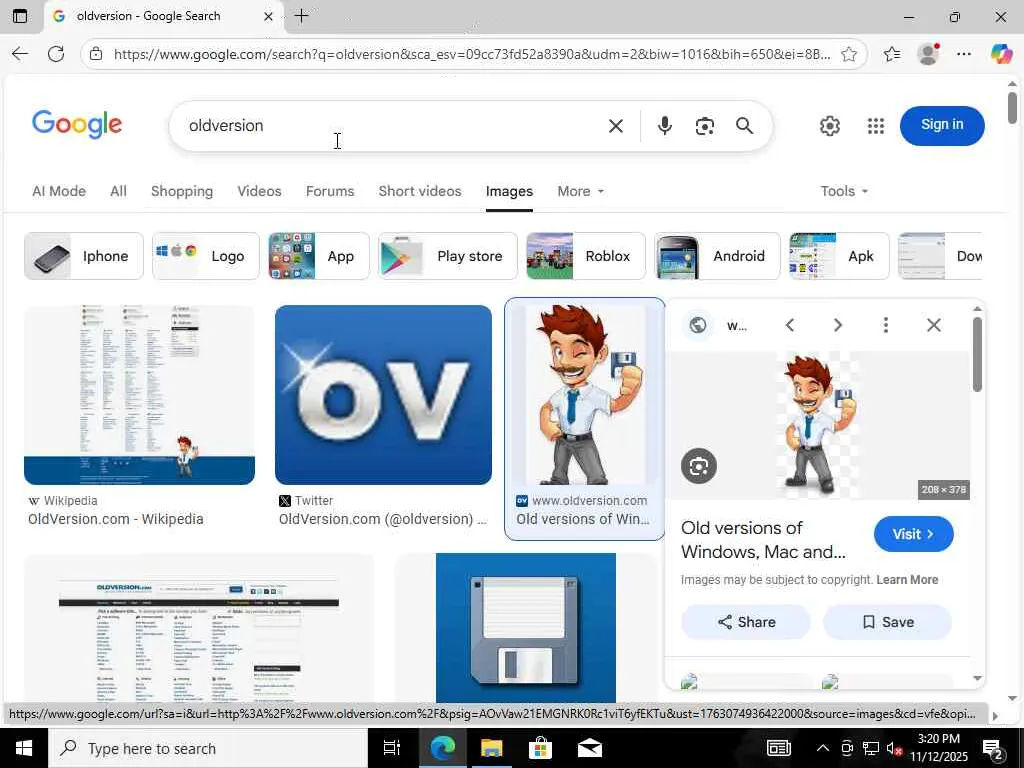This screenshot has height=768, width=1024.
Task: Switch to Videos tab
Action: tap(259, 191)
